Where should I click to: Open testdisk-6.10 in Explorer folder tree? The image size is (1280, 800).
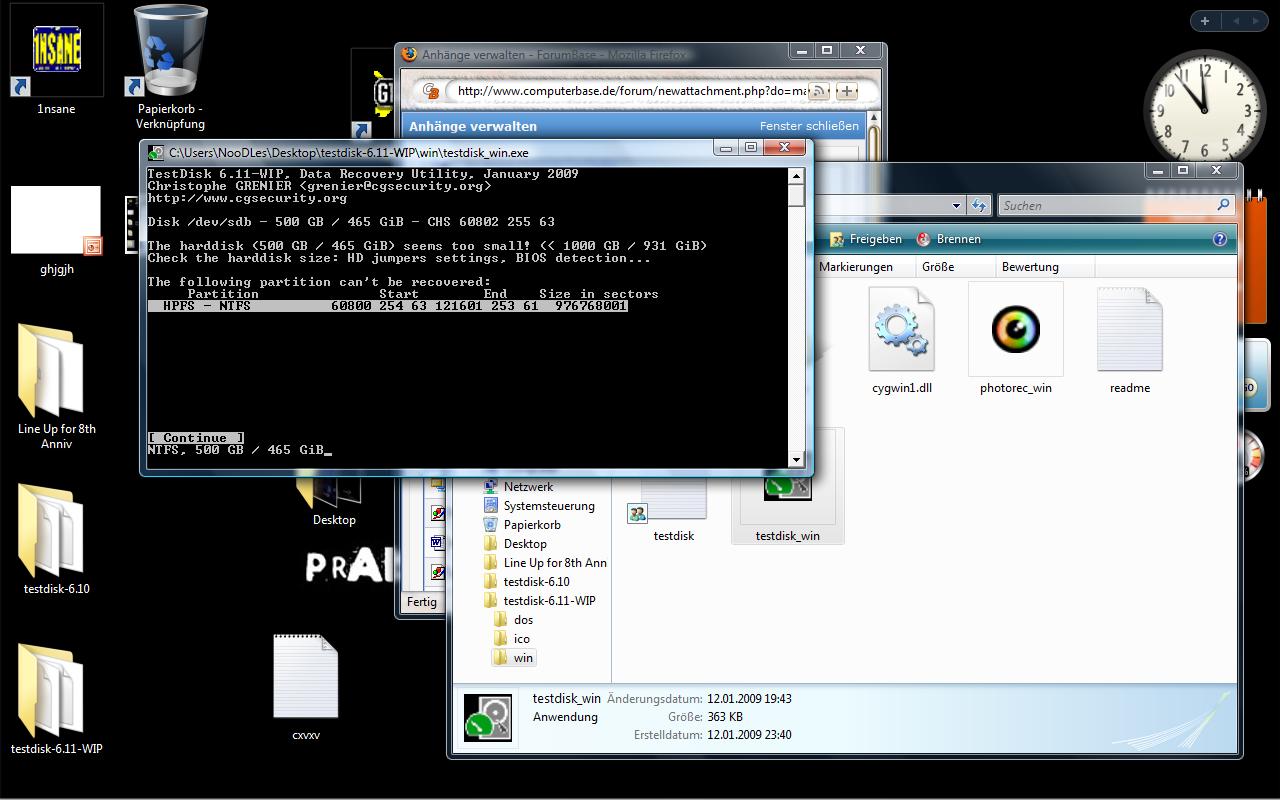coord(537,582)
